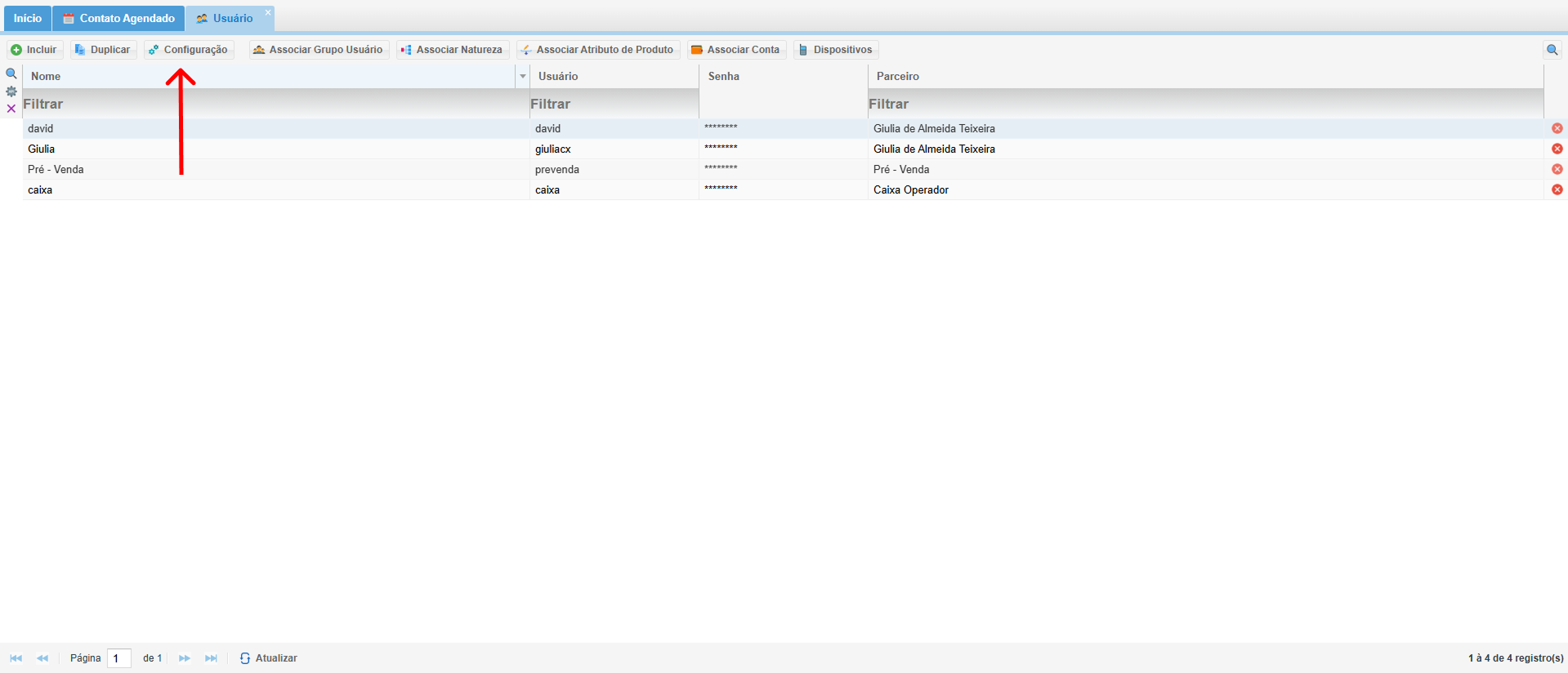This screenshot has height=673, width=1568.
Task: Click the left sidebar gear icon
Action: pos(11,91)
